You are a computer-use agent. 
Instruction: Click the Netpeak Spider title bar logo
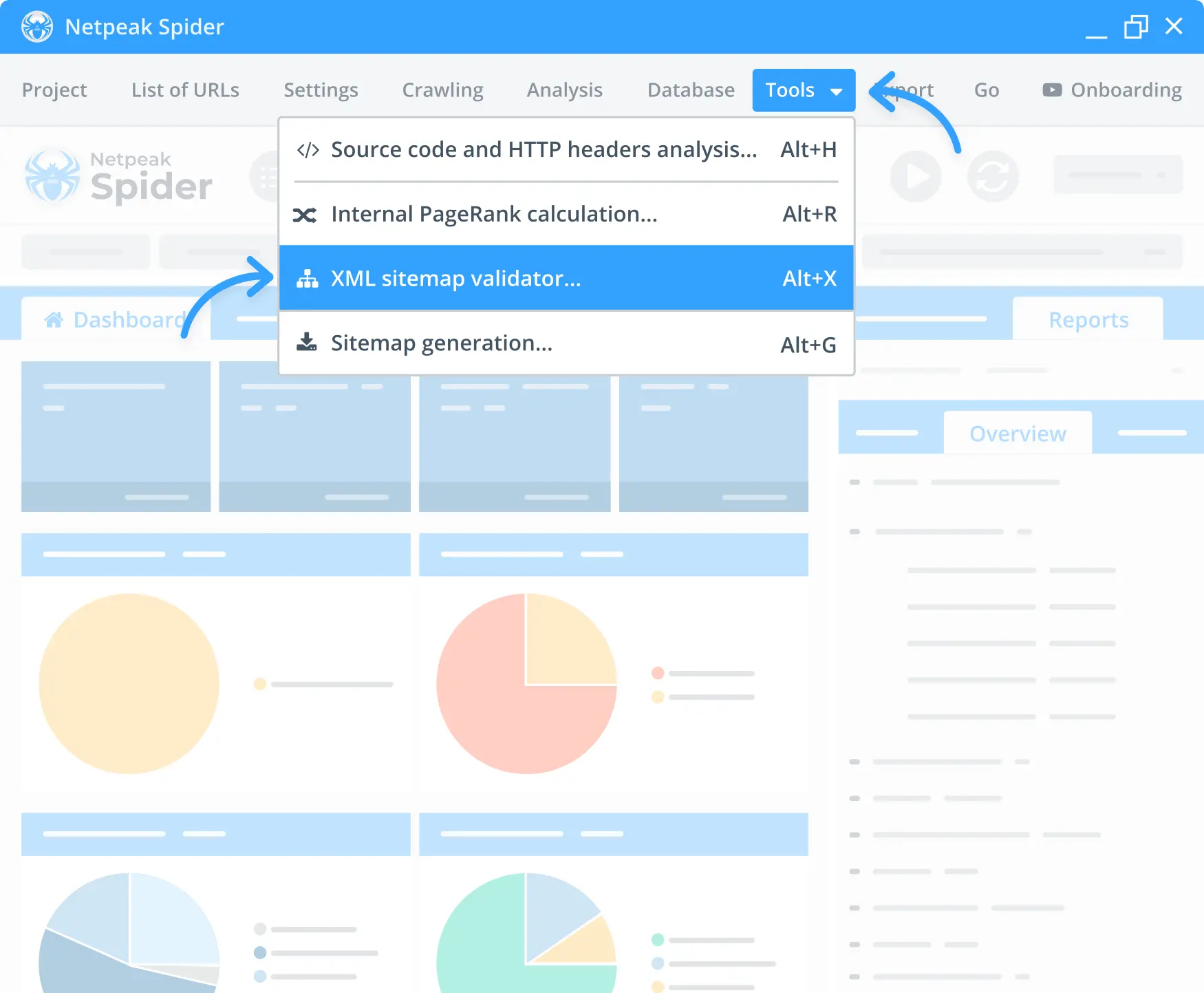click(x=36, y=27)
